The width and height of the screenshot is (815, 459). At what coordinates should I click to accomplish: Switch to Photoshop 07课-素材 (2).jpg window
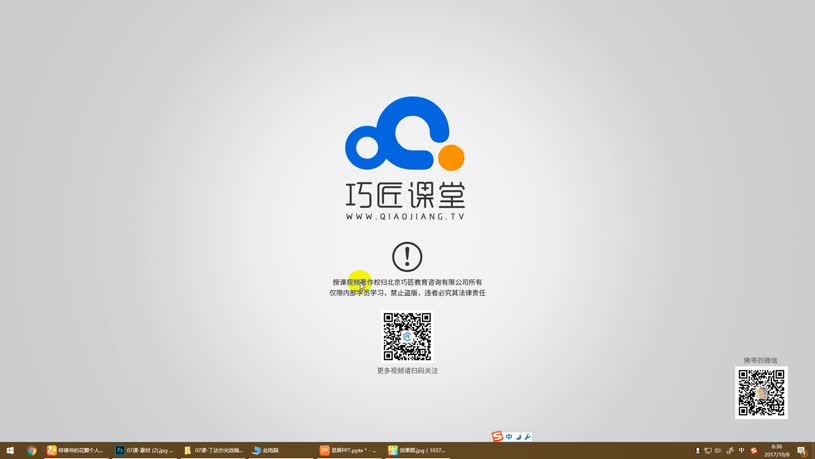click(145, 451)
